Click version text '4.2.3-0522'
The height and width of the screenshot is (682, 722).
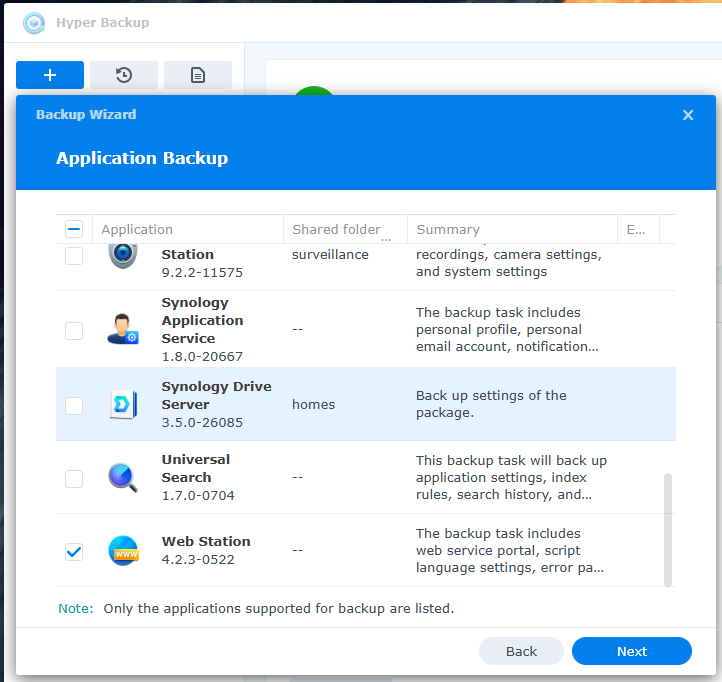coord(198,560)
